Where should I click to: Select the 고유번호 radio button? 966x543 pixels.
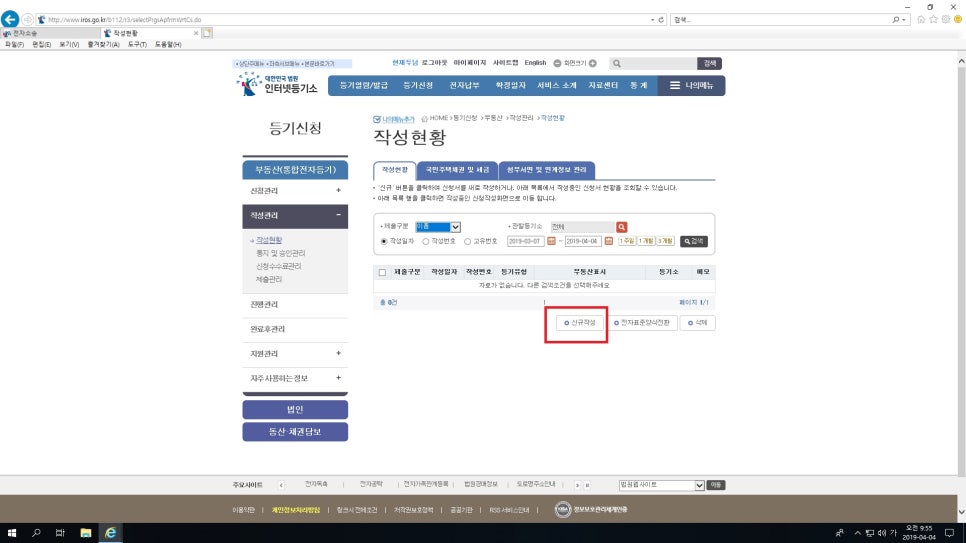pyautogui.click(x=468, y=242)
